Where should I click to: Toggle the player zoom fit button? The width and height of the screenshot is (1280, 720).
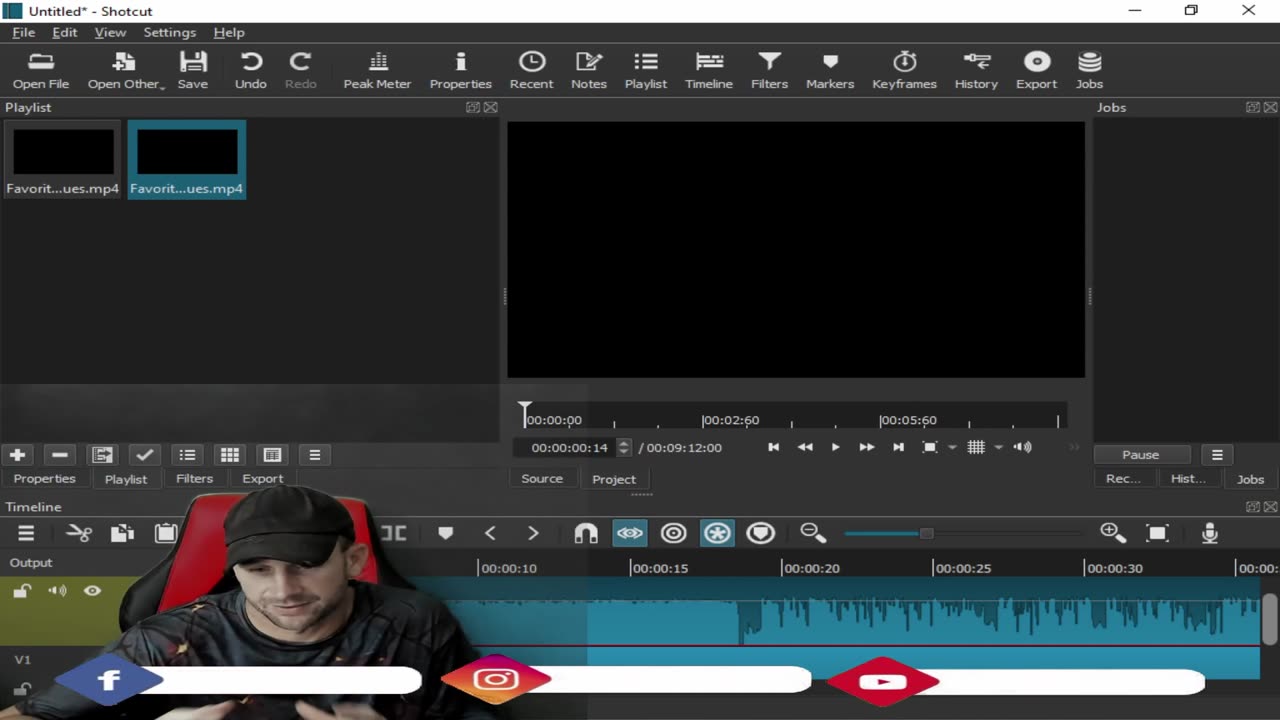(930, 447)
